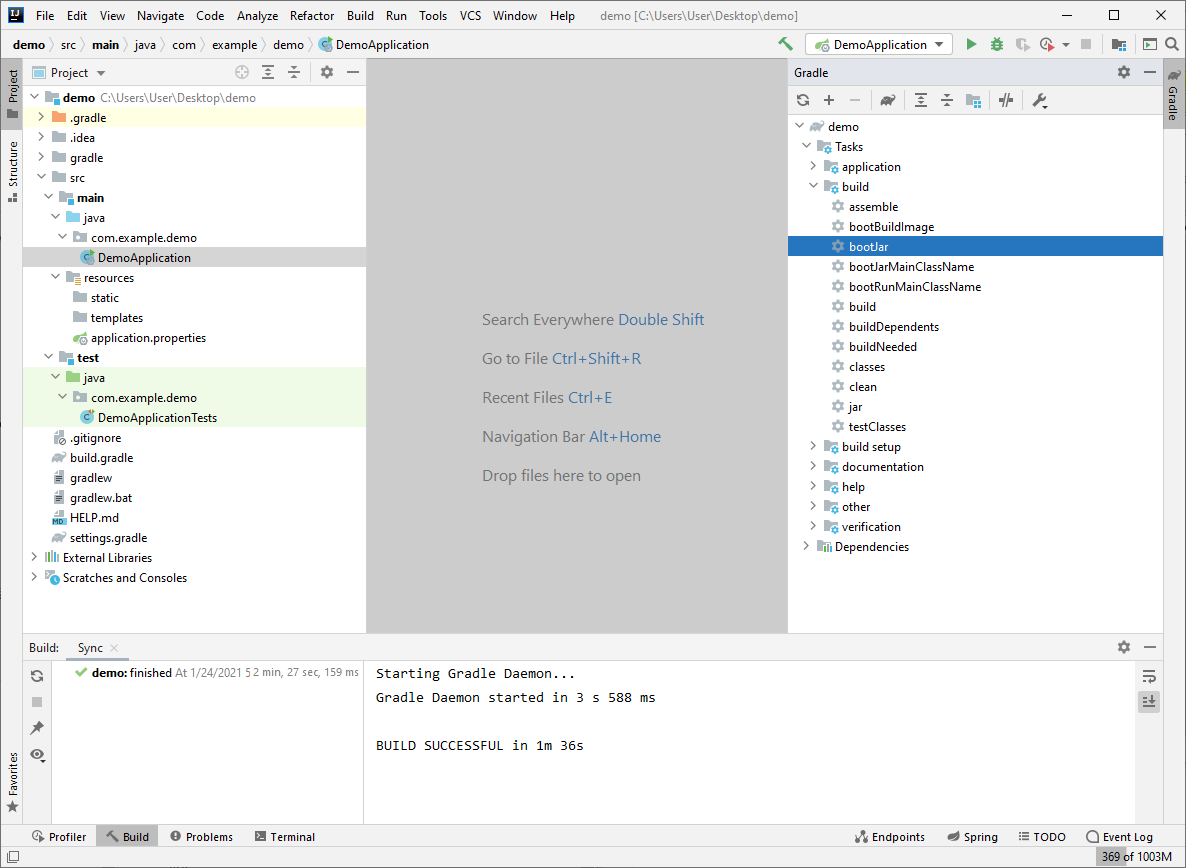Click the locate target icon in Project panel
Viewport: 1186px width, 868px height.
242,73
